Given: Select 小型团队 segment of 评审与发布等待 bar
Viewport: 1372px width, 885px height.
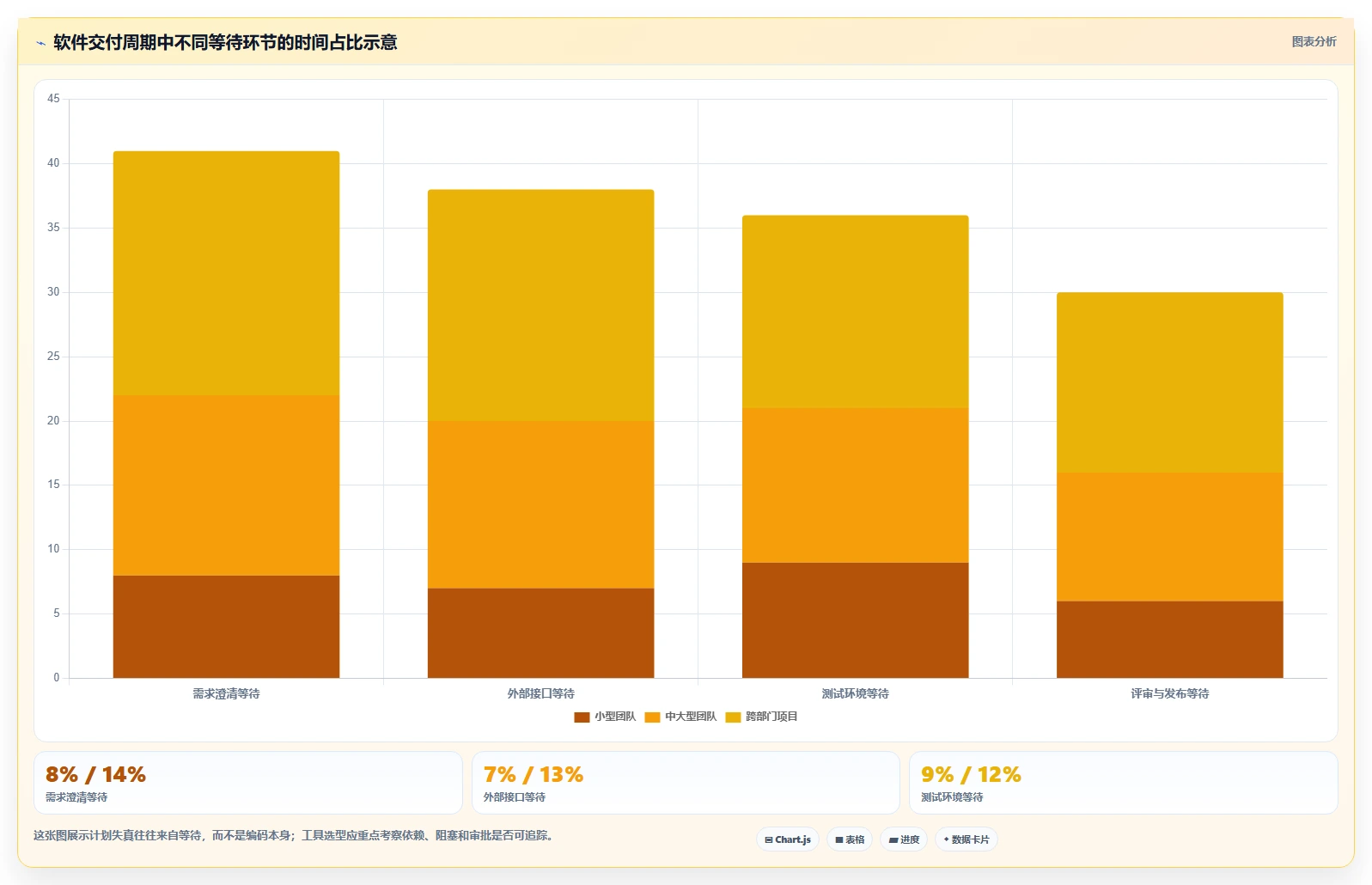Looking at the screenshot, I should coord(1169,639).
